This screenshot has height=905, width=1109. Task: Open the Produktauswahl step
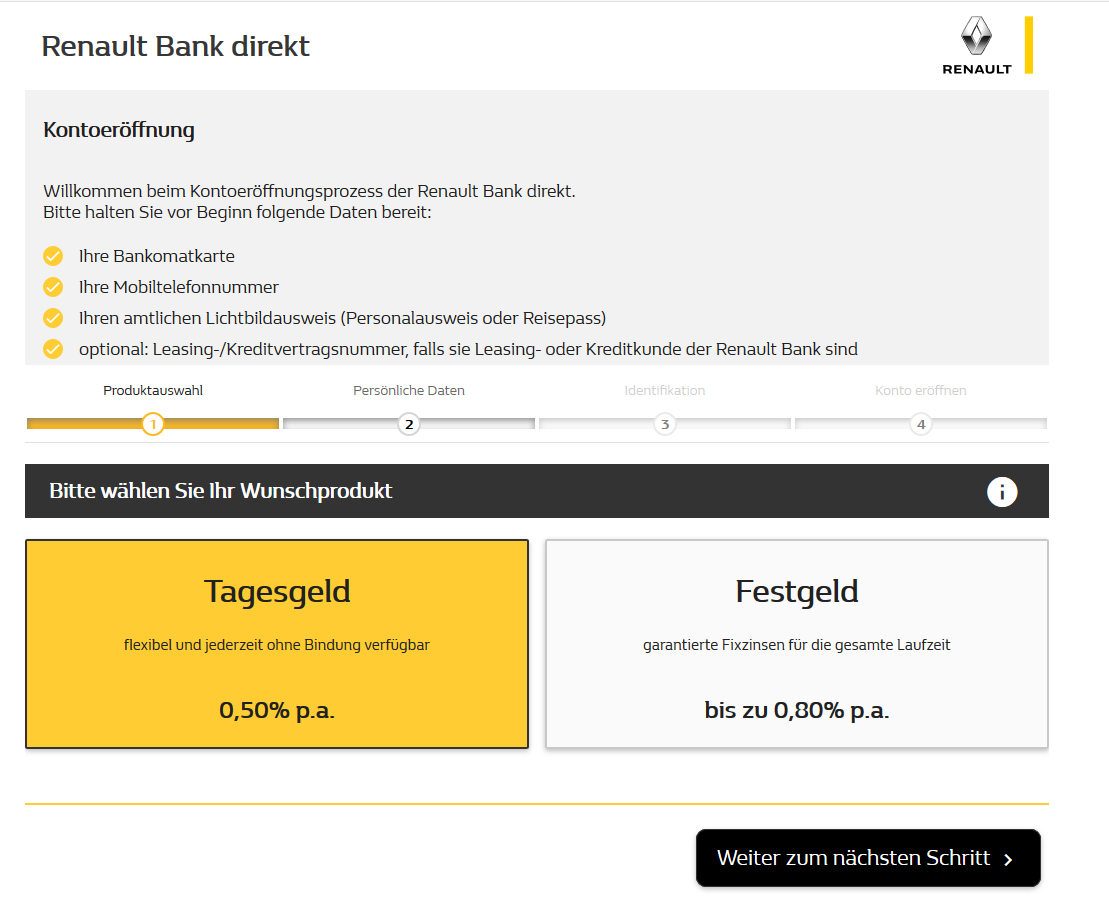(152, 390)
